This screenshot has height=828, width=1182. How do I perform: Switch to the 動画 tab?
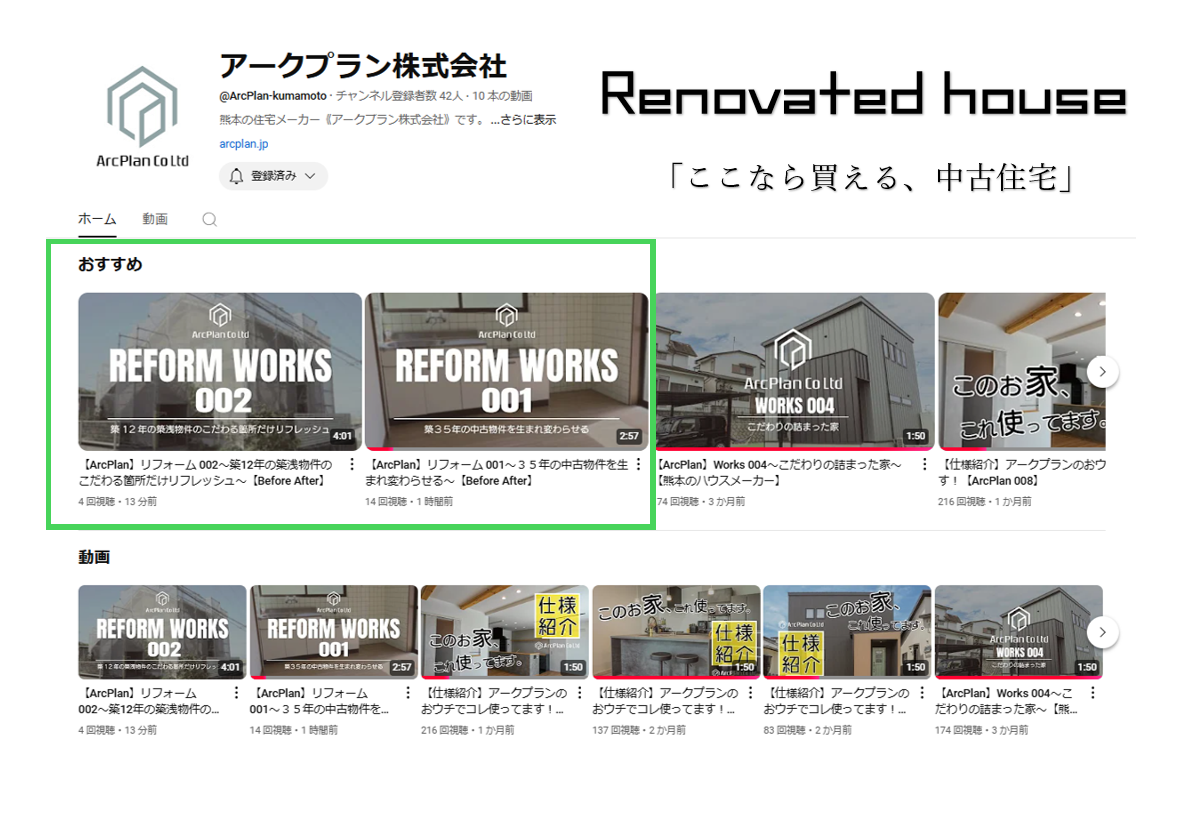[155, 219]
